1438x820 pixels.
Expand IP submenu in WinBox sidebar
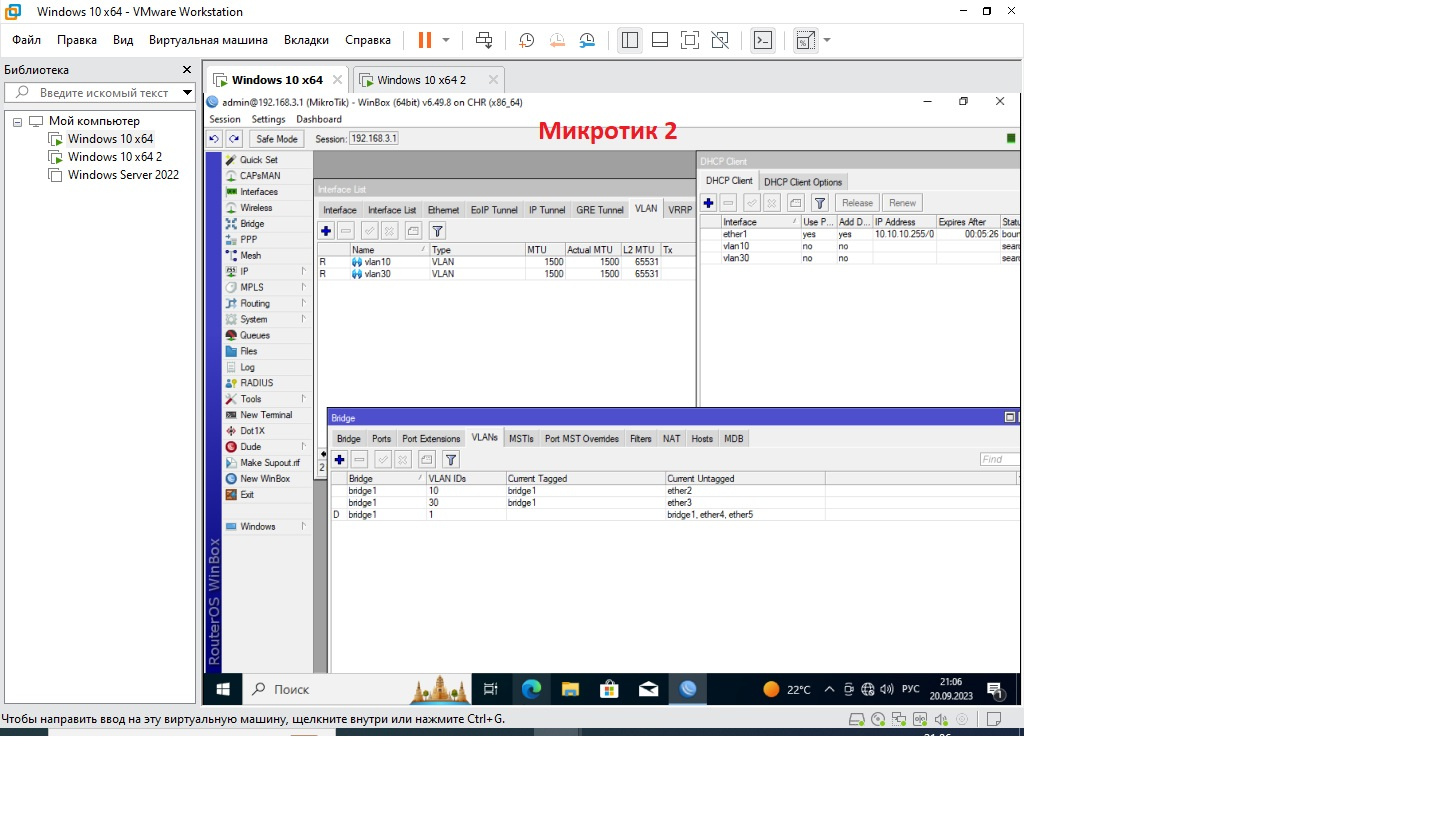[x=304, y=272]
